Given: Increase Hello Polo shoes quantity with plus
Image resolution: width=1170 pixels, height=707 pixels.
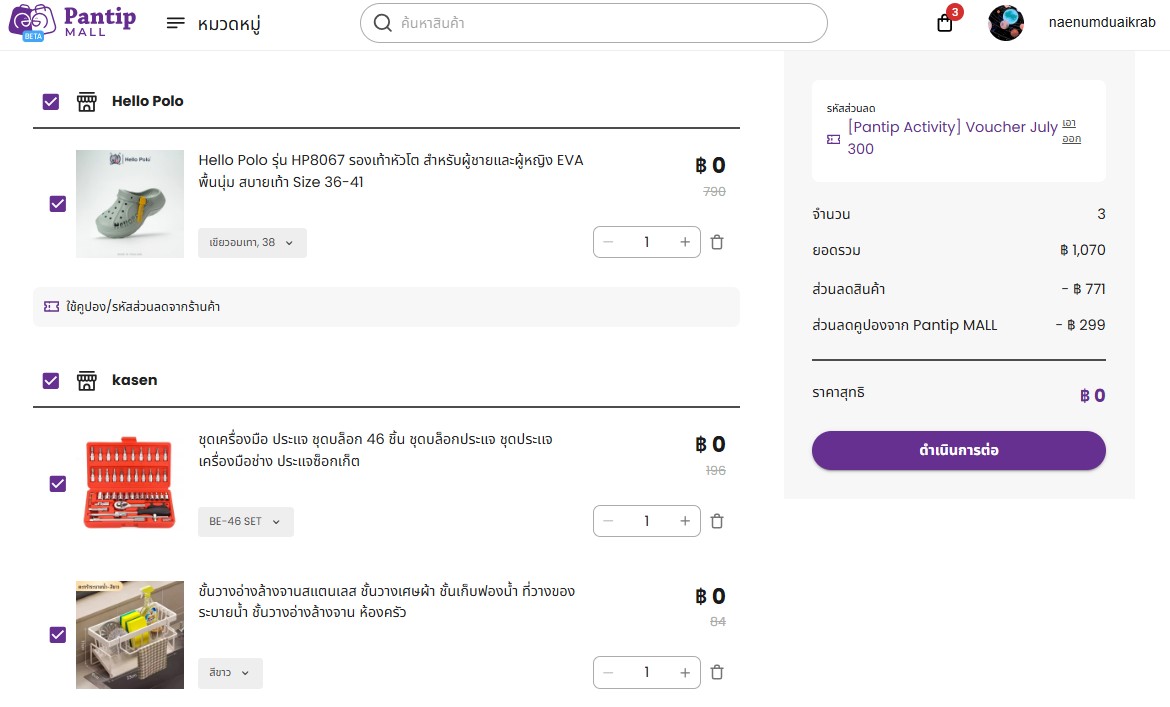Looking at the screenshot, I should pos(684,242).
